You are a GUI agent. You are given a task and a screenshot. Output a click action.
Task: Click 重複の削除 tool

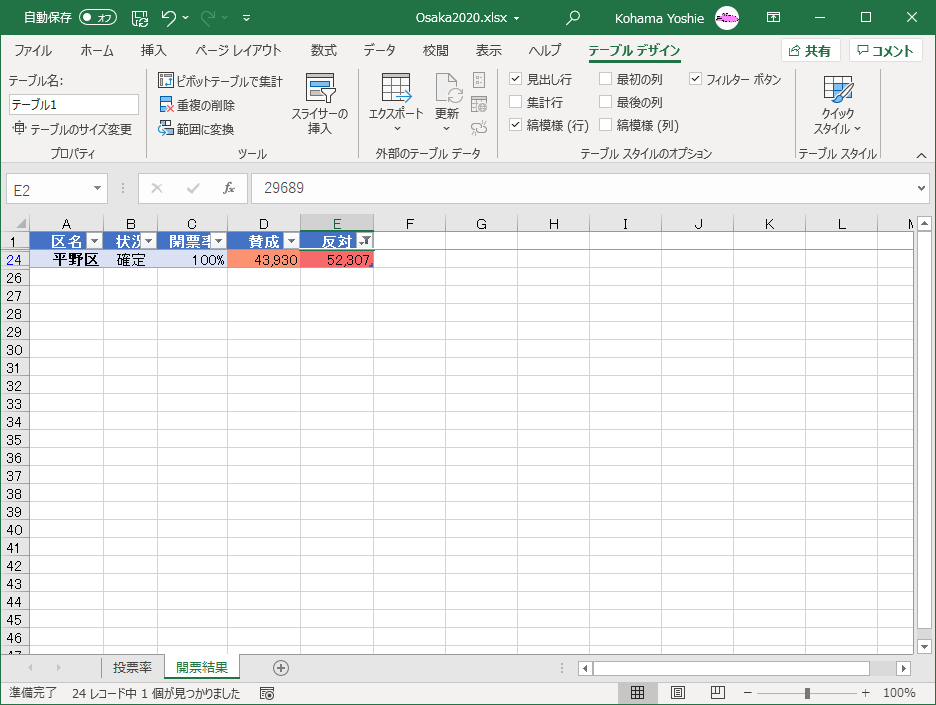click(198, 105)
